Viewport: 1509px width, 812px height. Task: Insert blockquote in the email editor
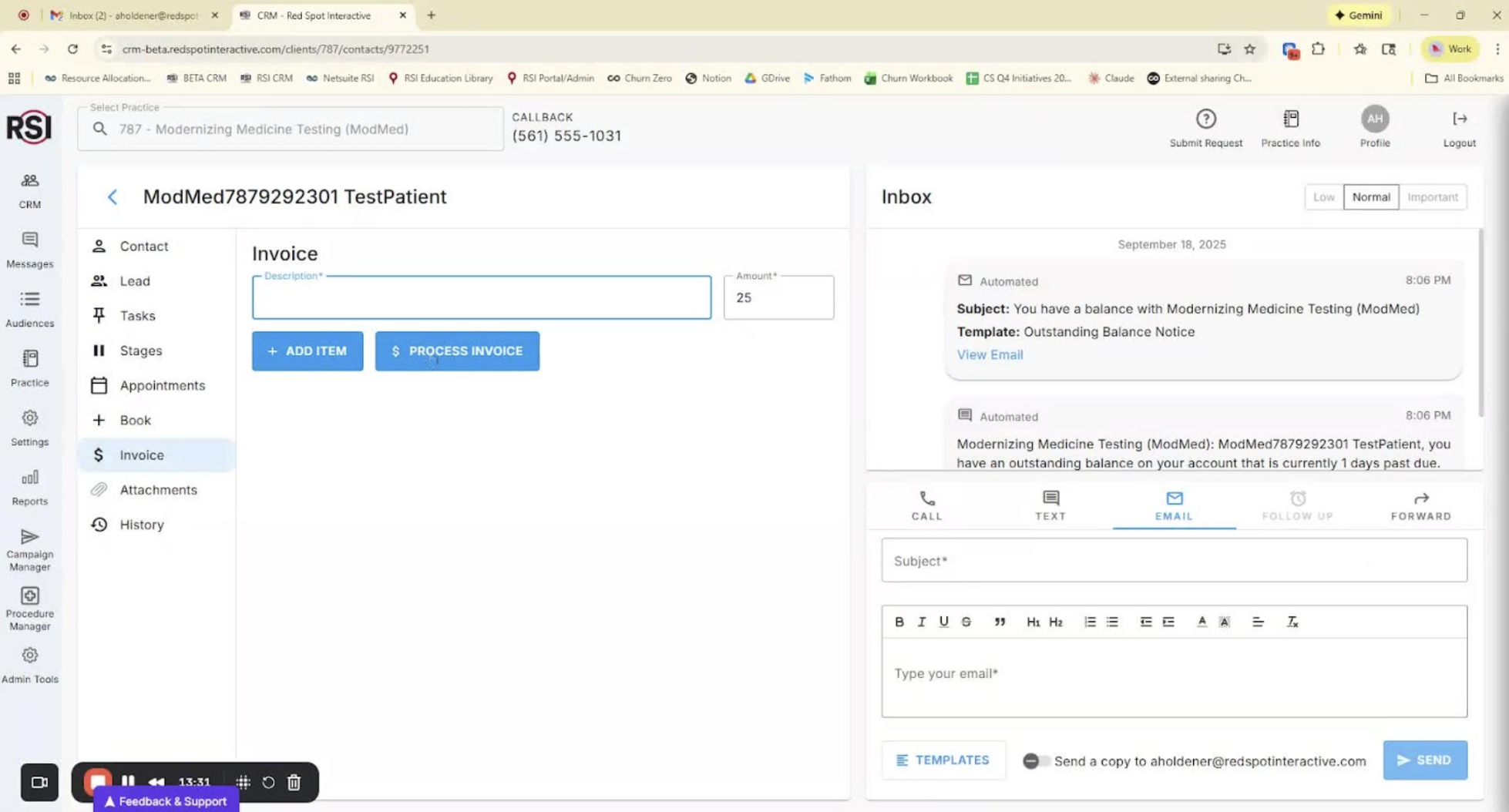[x=1000, y=622]
